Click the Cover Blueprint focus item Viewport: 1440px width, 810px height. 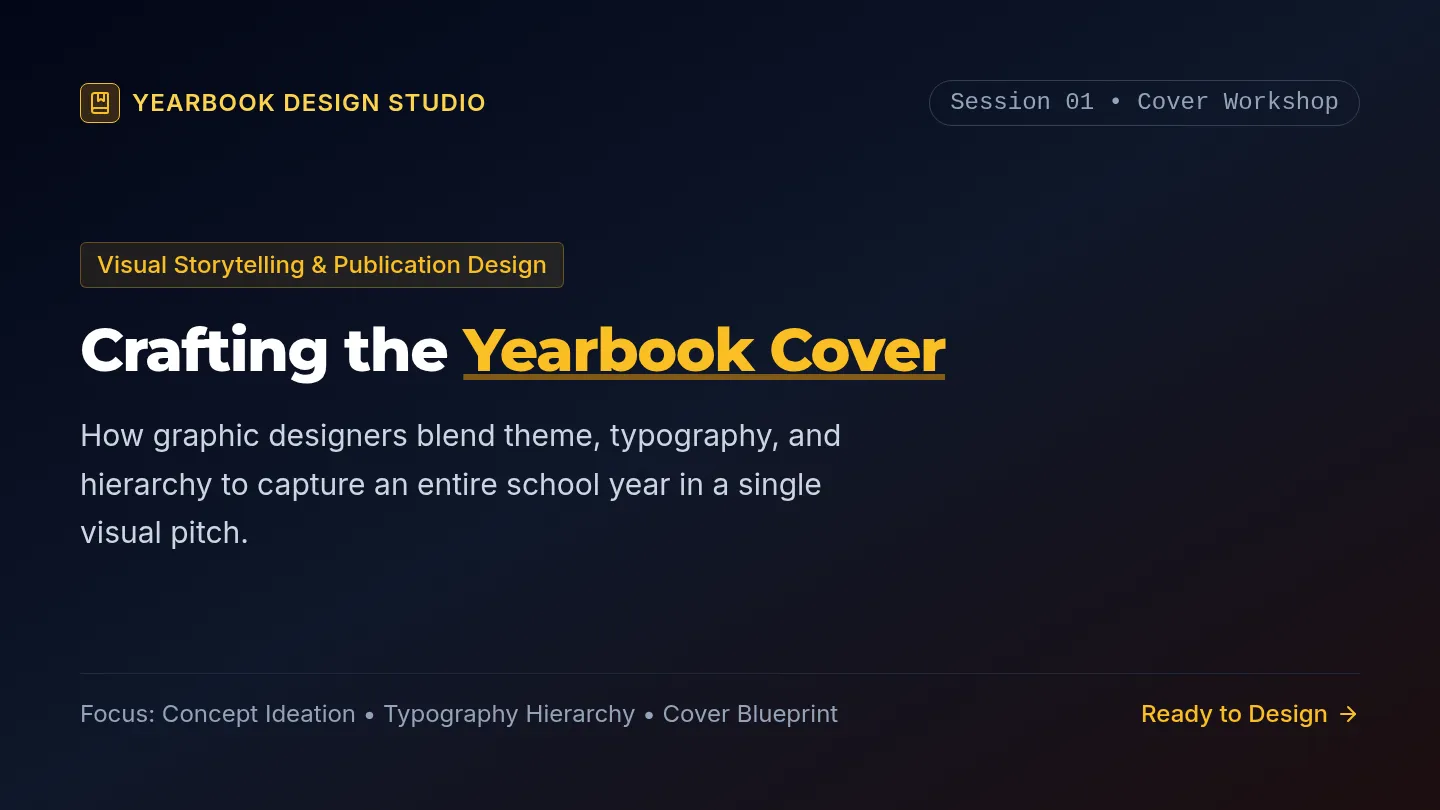750,714
